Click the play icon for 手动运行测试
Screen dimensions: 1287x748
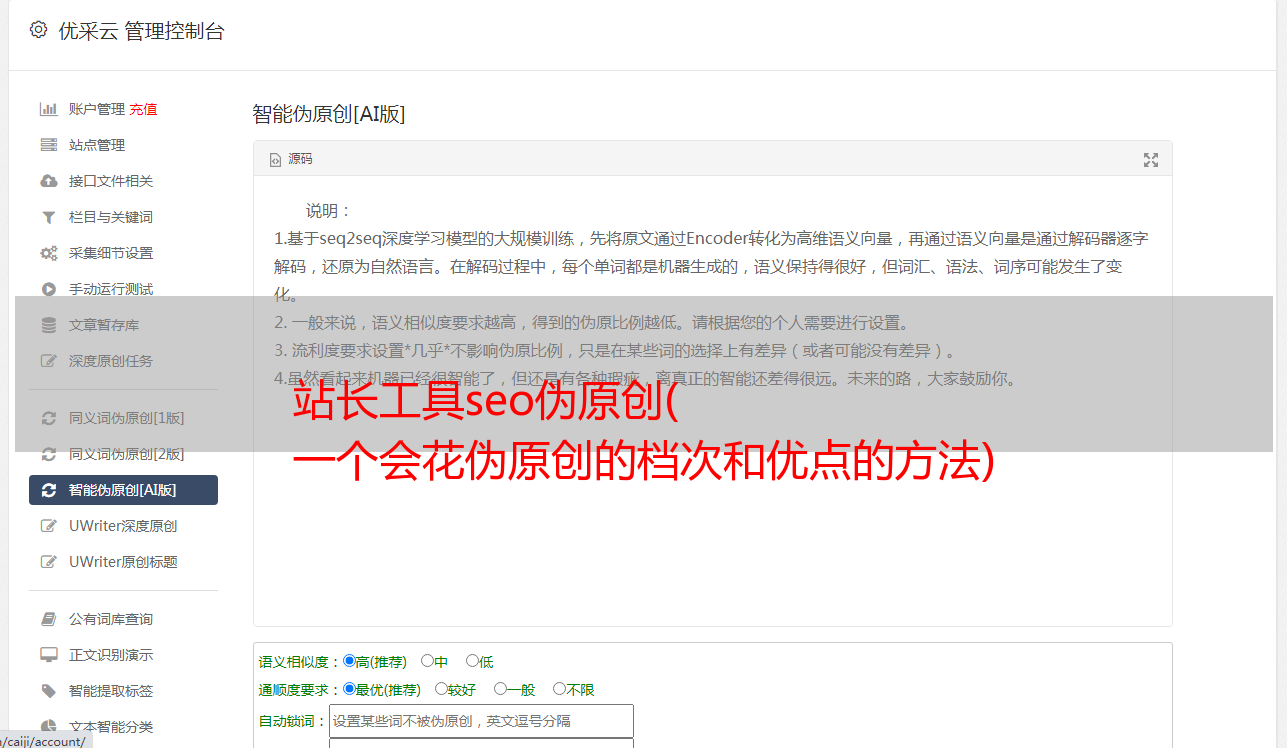[48, 289]
